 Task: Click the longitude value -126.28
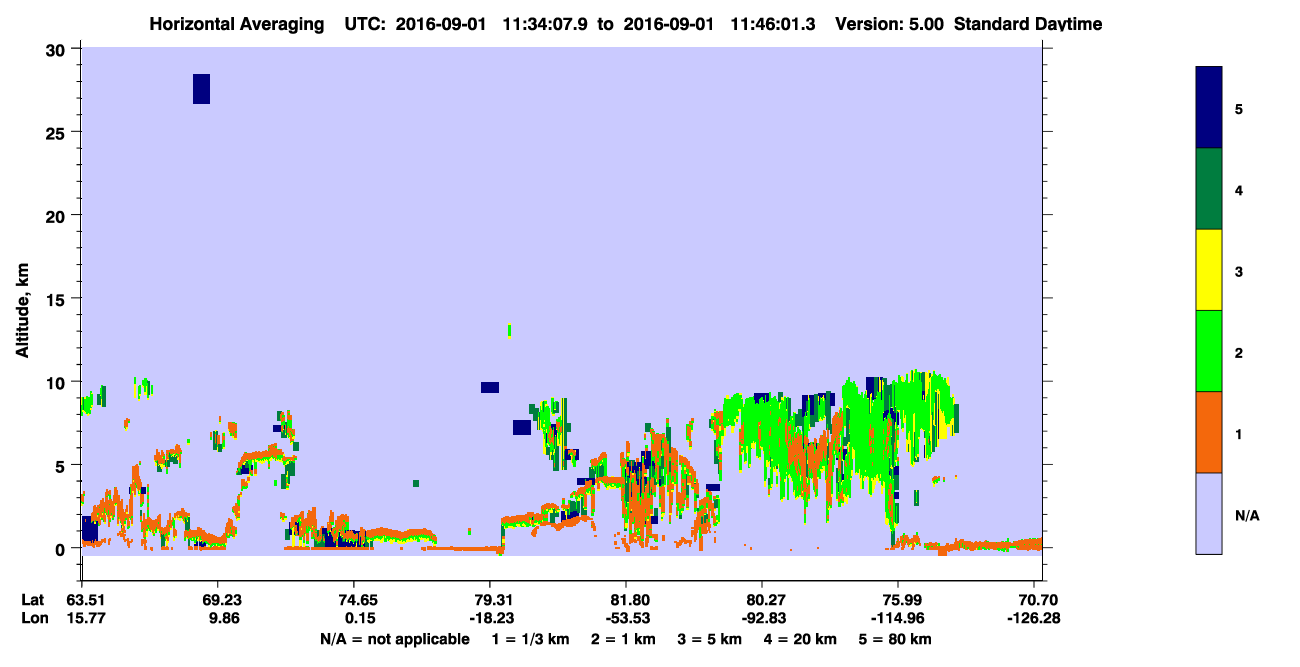(1036, 618)
